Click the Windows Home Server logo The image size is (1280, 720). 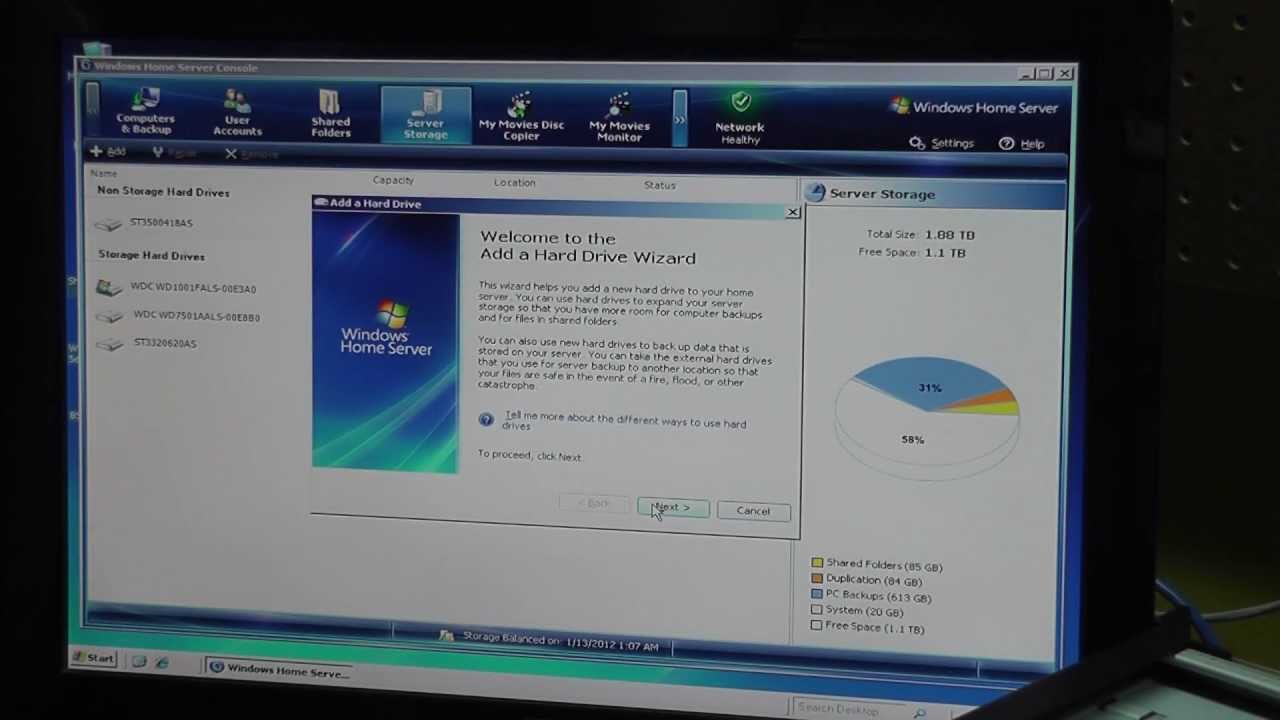point(974,107)
